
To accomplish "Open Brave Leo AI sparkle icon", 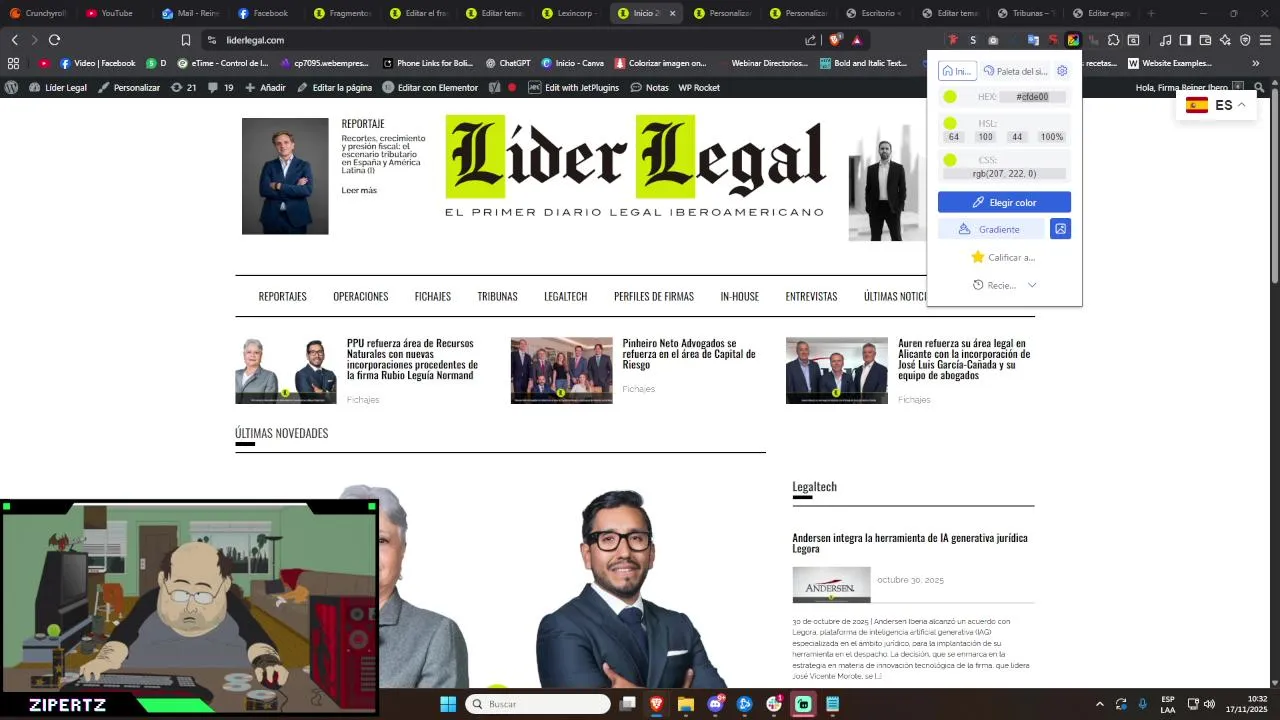I will pos(1225,40).
